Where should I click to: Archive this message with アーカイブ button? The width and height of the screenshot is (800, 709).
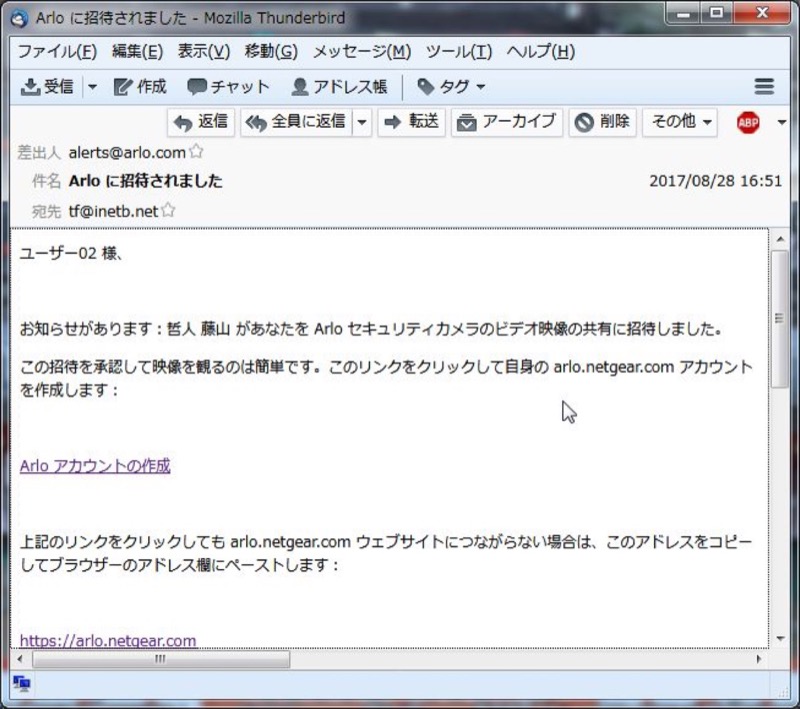point(507,122)
